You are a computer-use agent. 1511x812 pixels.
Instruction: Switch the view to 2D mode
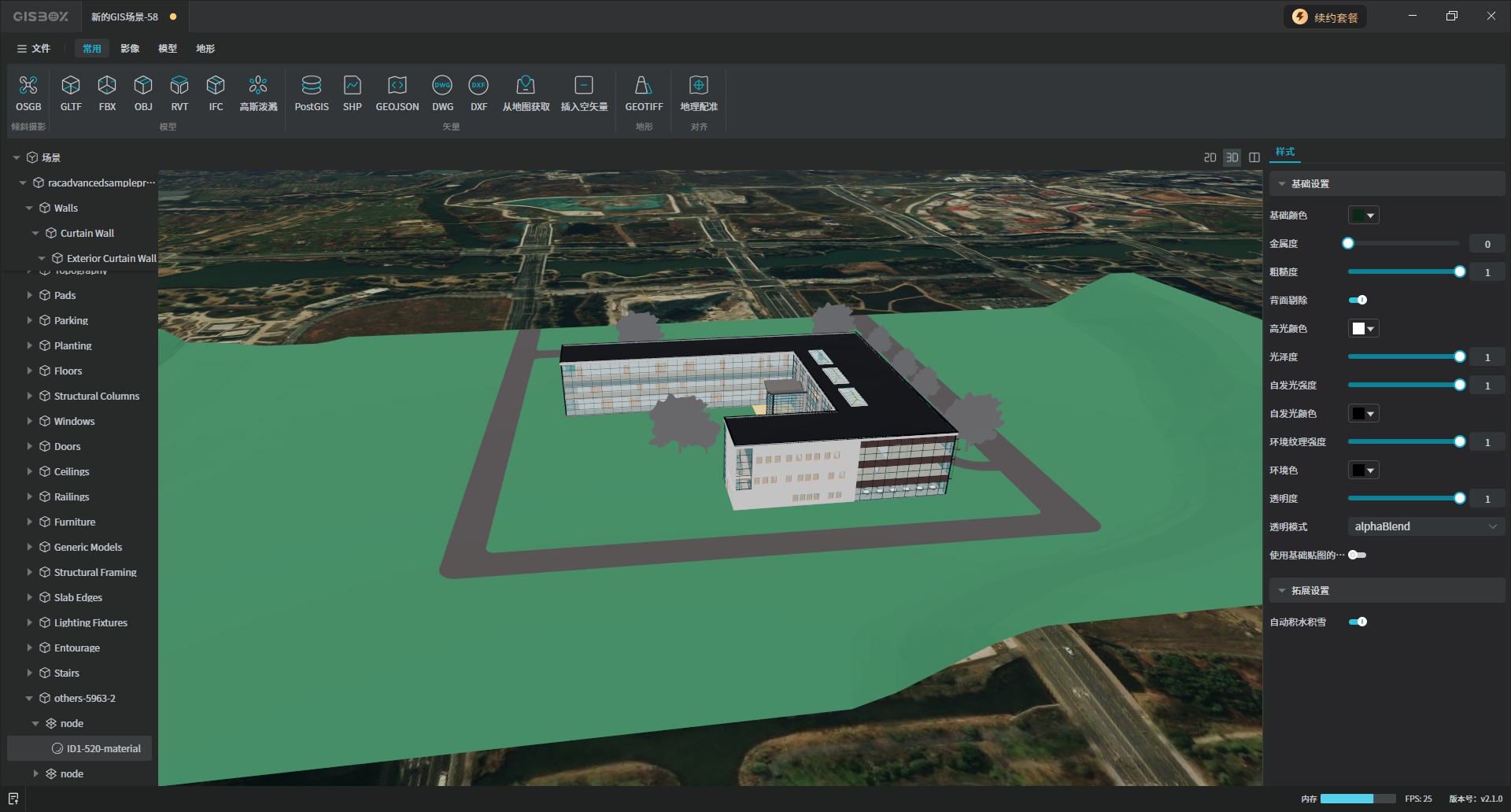click(x=1210, y=157)
